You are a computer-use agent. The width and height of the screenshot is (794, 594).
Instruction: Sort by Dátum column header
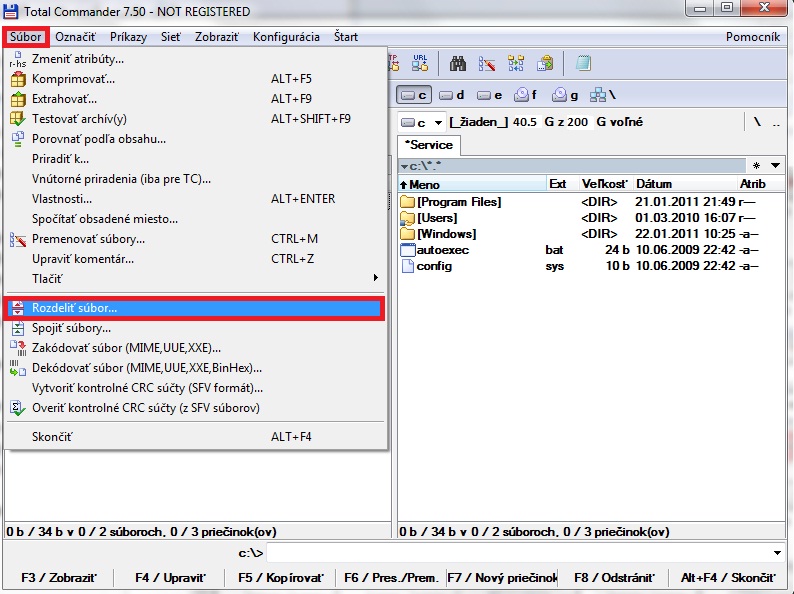[684, 184]
